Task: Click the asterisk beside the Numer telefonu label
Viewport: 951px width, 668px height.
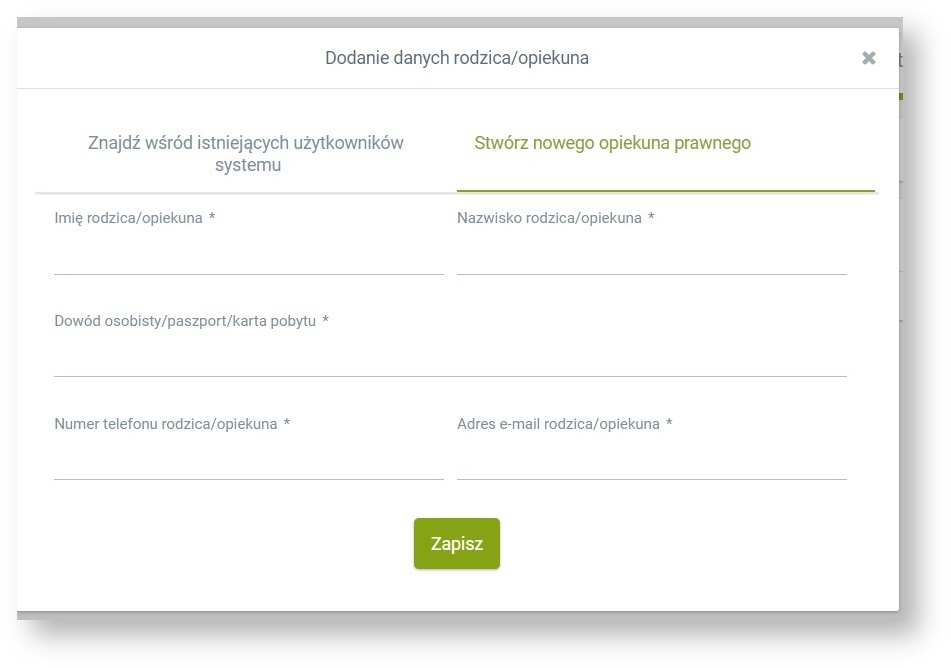Action: point(287,424)
